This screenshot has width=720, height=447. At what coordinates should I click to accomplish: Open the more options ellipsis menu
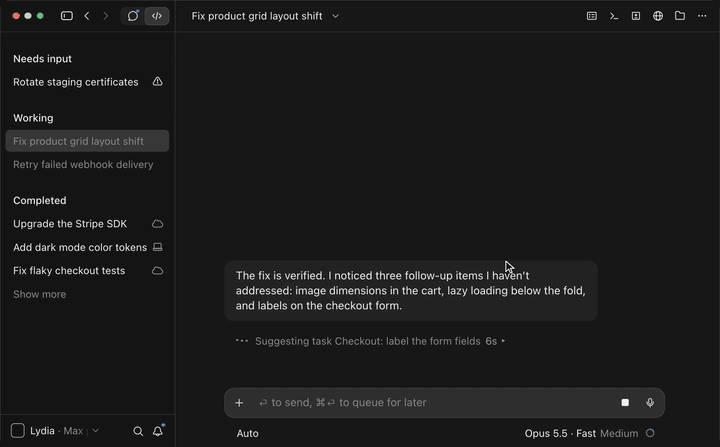tap(702, 16)
